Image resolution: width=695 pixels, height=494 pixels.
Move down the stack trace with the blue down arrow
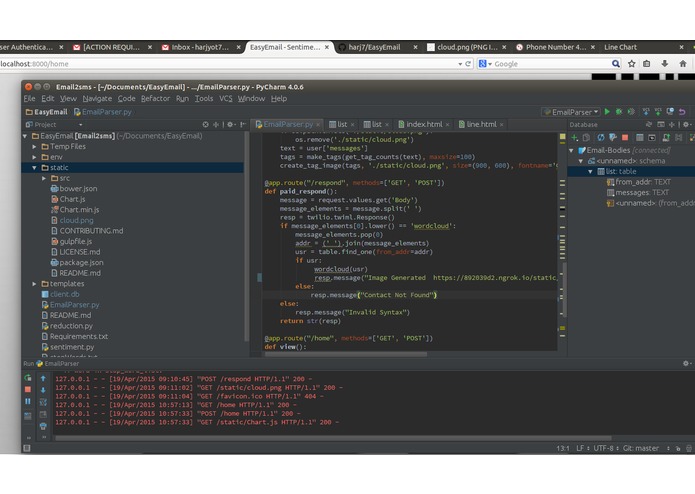[43, 390]
